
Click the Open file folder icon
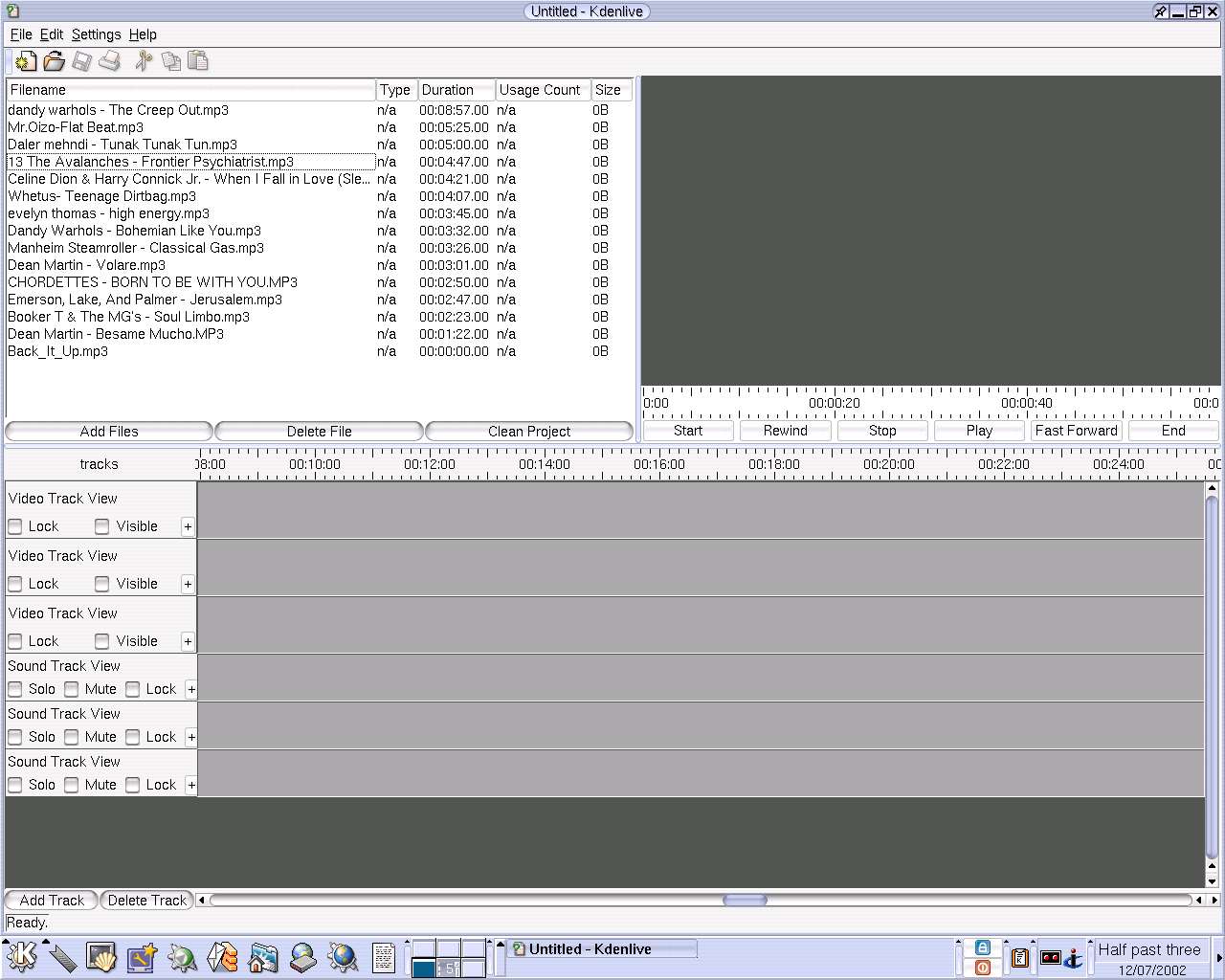click(x=55, y=62)
